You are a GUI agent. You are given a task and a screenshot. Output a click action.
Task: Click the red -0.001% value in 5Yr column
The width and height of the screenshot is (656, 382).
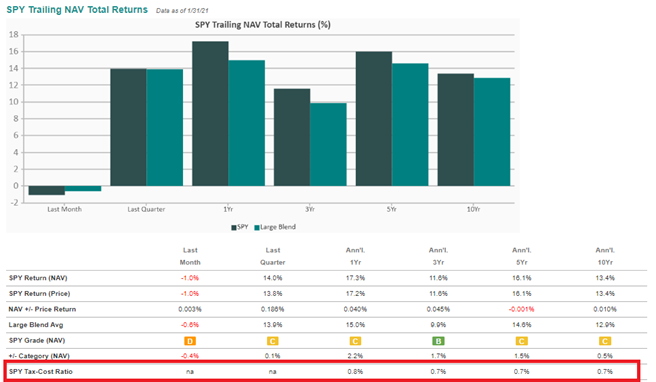click(521, 309)
